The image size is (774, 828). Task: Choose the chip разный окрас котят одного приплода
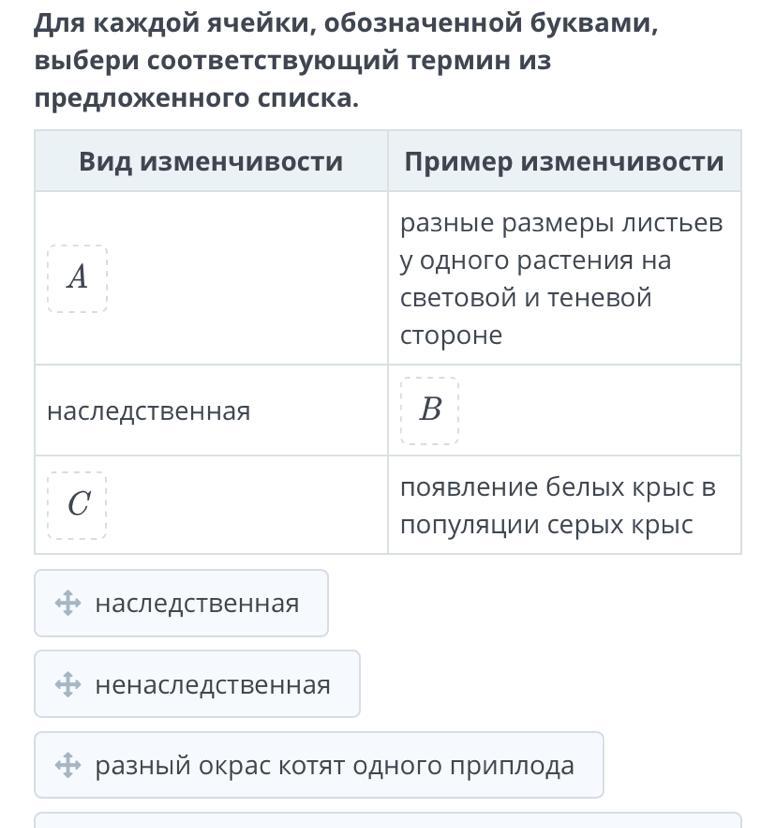(x=319, y=765)
